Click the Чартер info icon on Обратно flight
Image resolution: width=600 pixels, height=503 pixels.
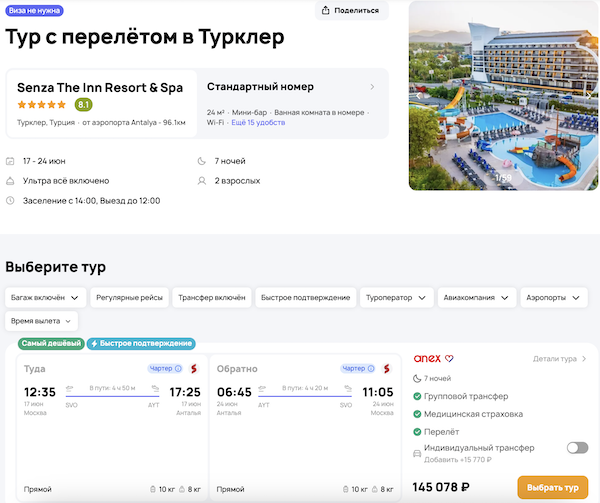pyautogui.click(x=372, y=369)
